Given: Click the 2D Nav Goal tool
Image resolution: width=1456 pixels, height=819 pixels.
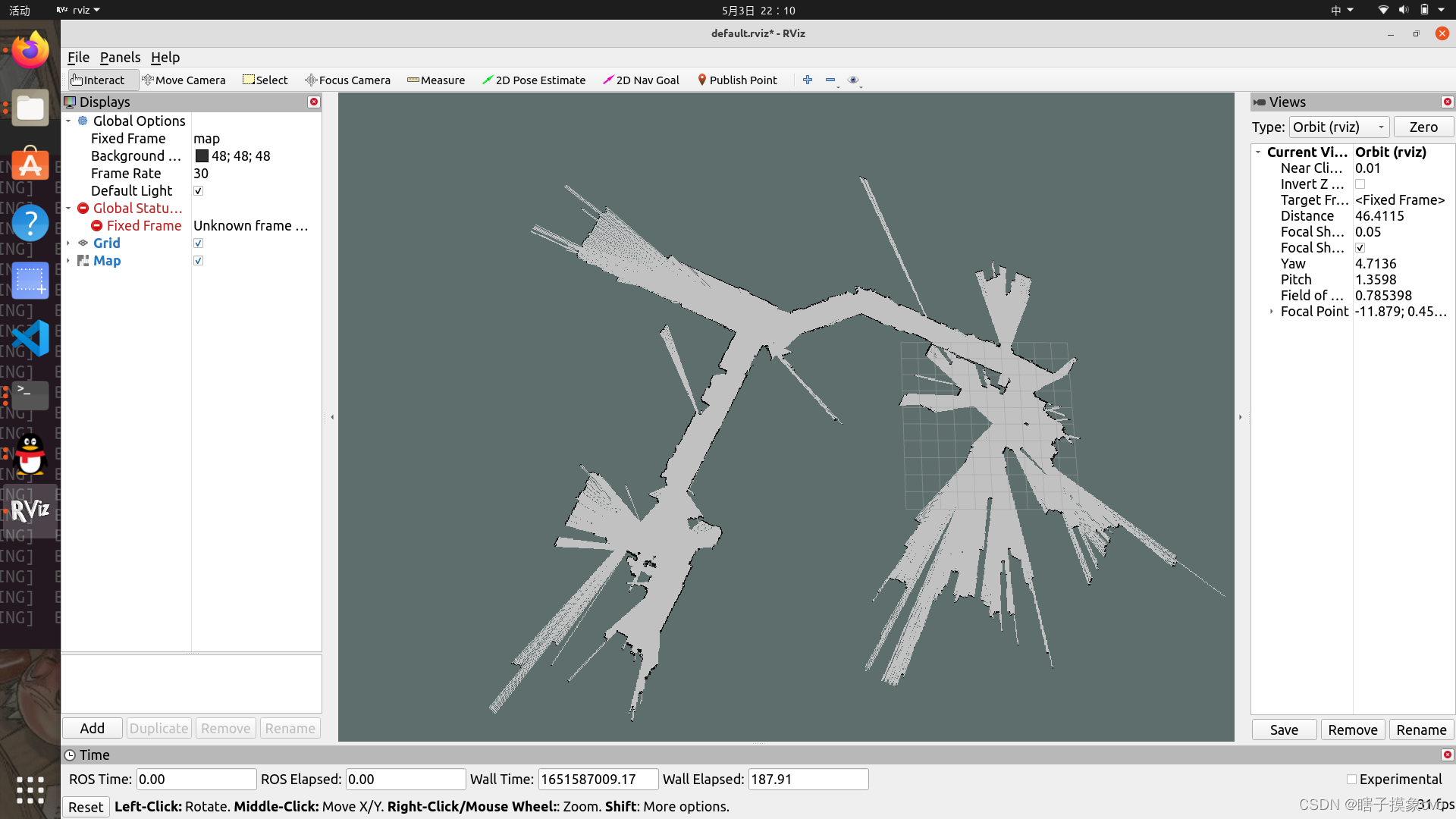Looking at the screenshot, I should pos(640,79).
